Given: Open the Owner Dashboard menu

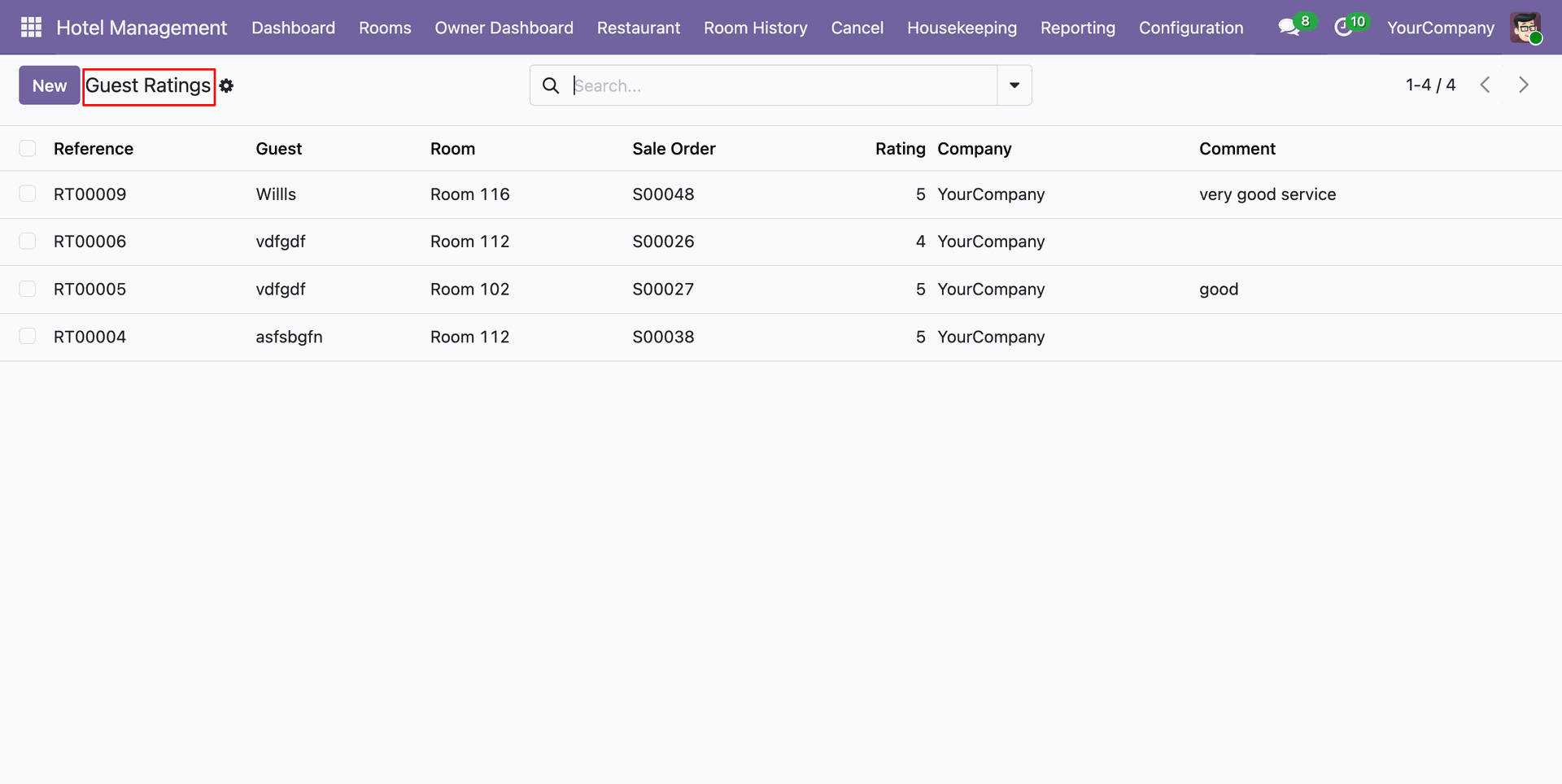Looking at the screenshot, I should [504, 28].
